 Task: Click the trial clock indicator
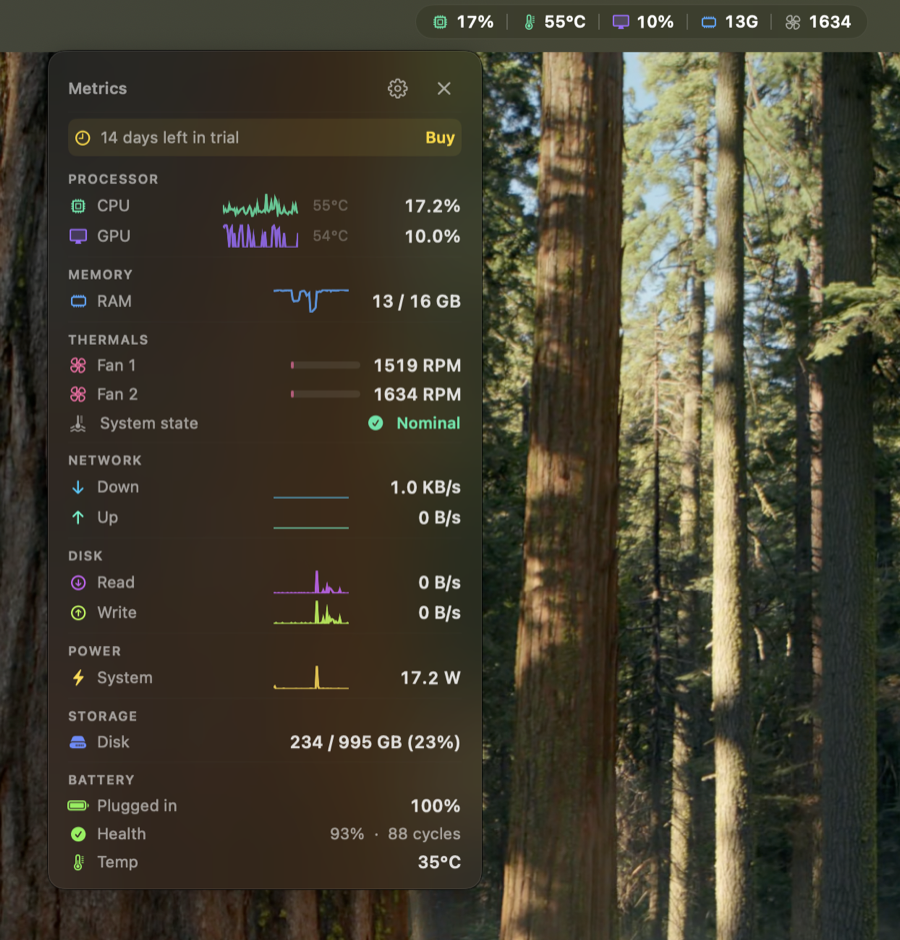point(82,137)
